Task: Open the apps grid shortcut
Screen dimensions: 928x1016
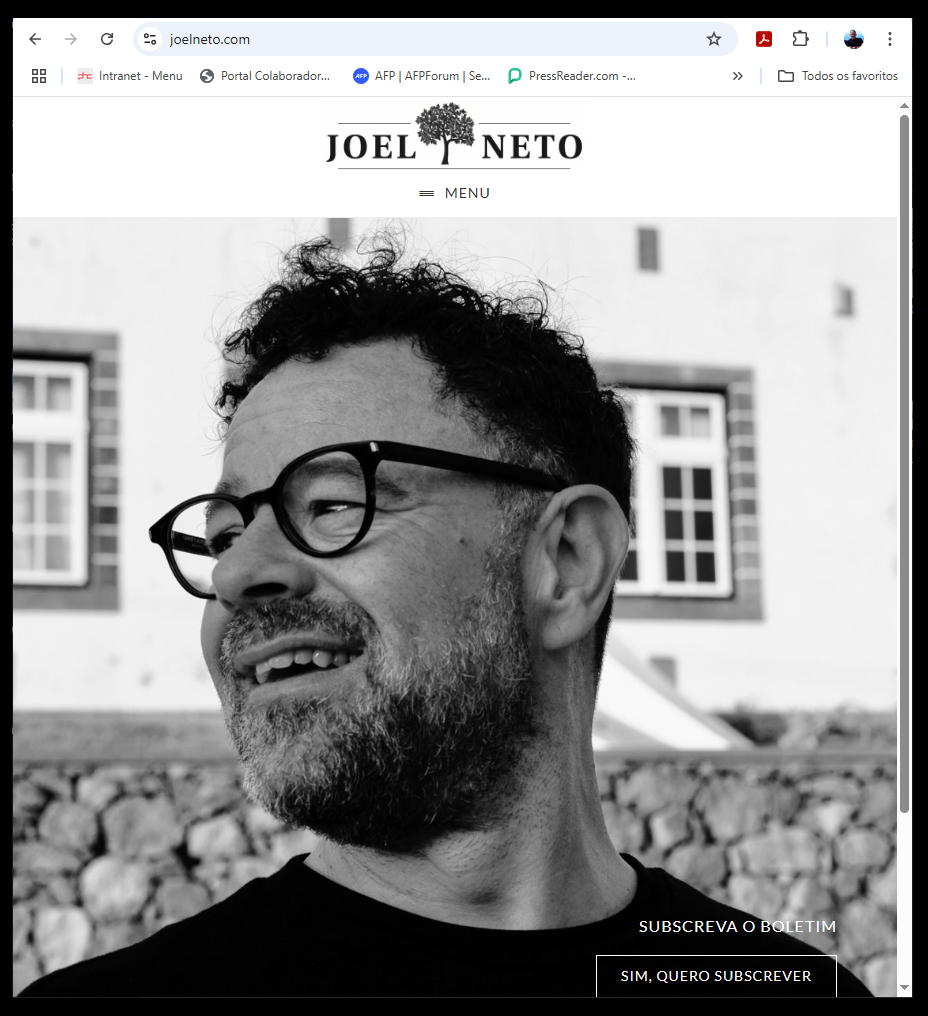Action: tap(39, 76)
